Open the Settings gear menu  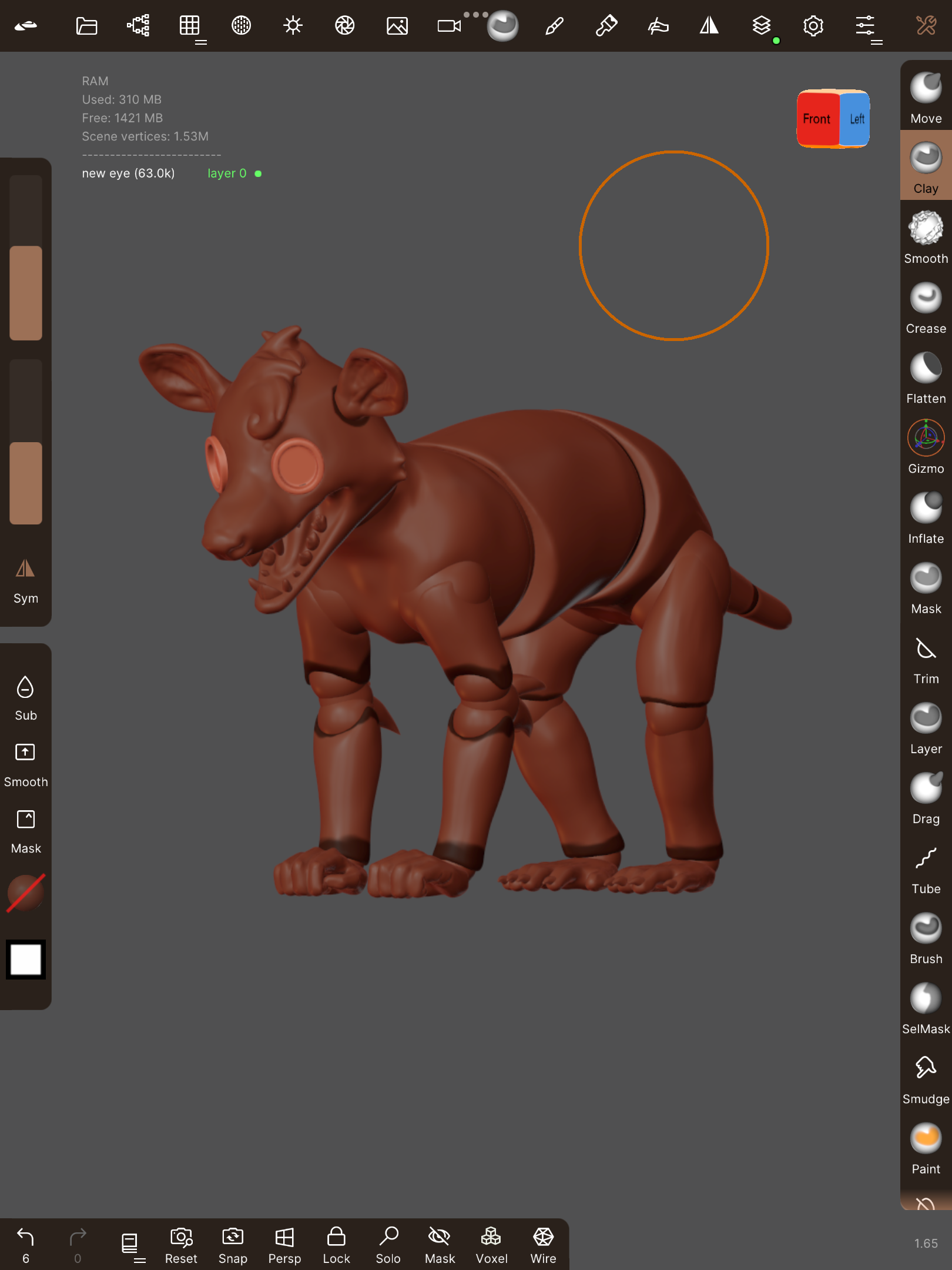[x=813, y=26]
